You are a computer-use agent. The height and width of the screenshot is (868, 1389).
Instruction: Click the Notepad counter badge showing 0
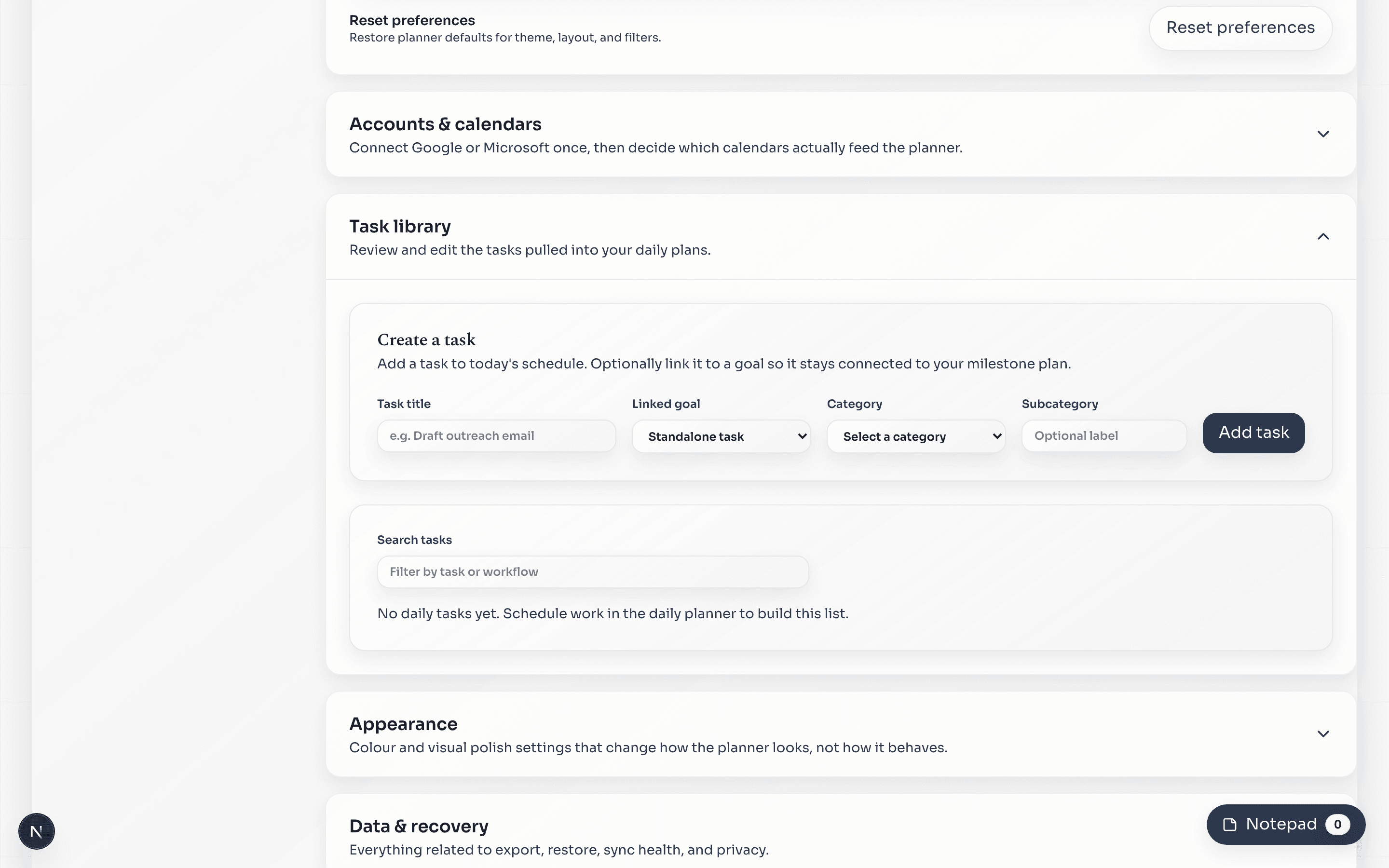1337,824
